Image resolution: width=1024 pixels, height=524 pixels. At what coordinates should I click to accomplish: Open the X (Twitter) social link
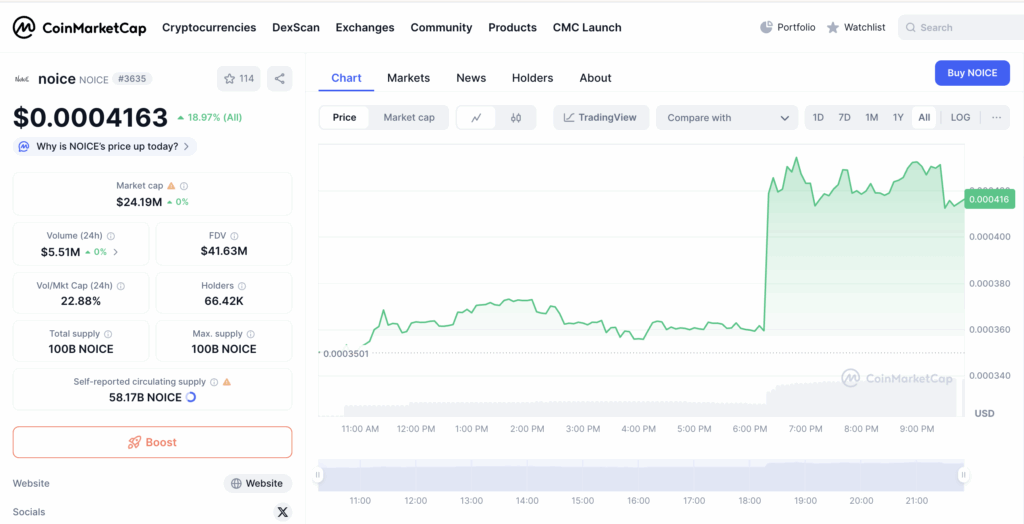(282, 512)
